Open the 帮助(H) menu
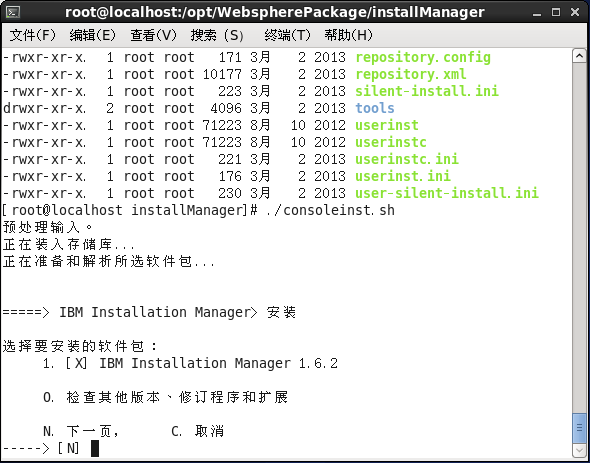590x463 pixels. click(348, 35)
